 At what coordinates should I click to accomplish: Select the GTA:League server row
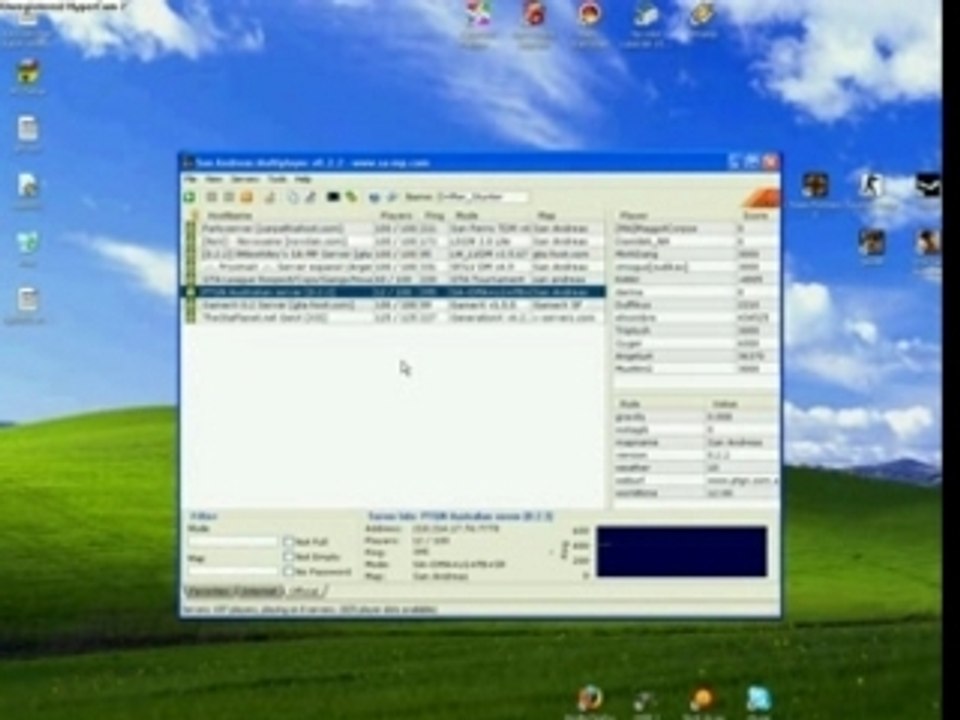pyautogui.click(x=395, y=279)
